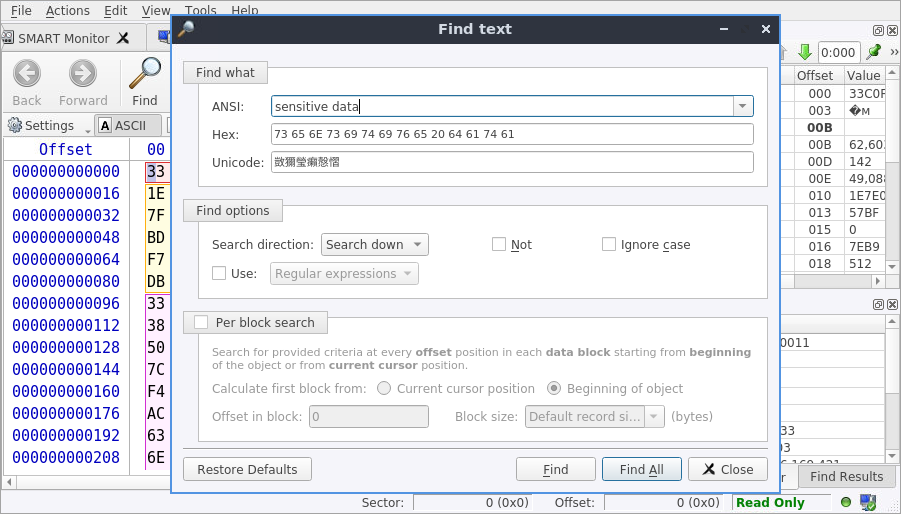Enable the Ignore case checkbox
The height and width of the screenshot is (514, 901).
[609, 245]
